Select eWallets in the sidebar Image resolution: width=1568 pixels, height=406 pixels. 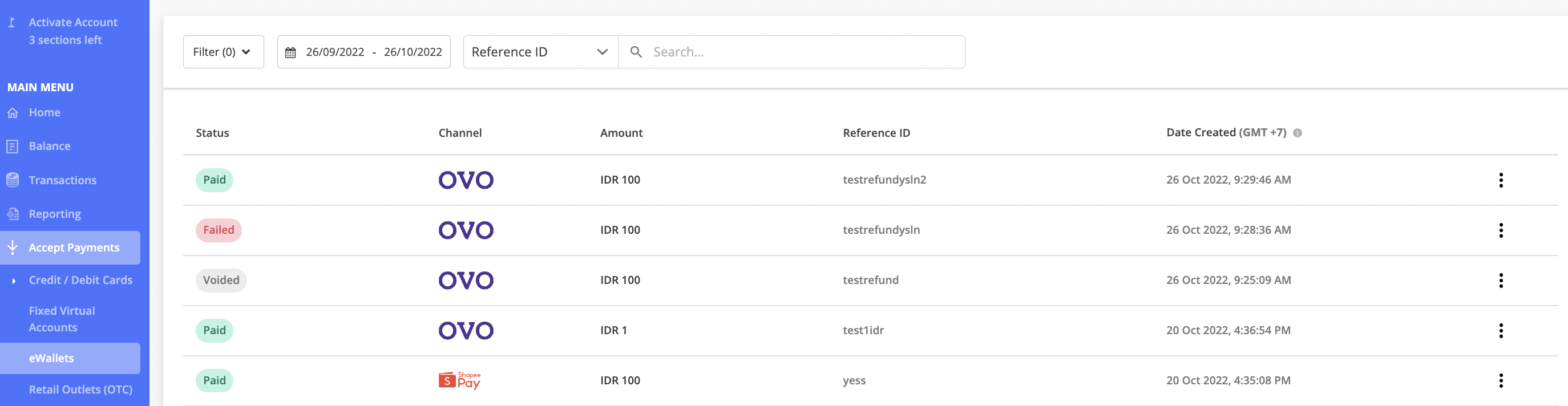[x=52, y=359]
